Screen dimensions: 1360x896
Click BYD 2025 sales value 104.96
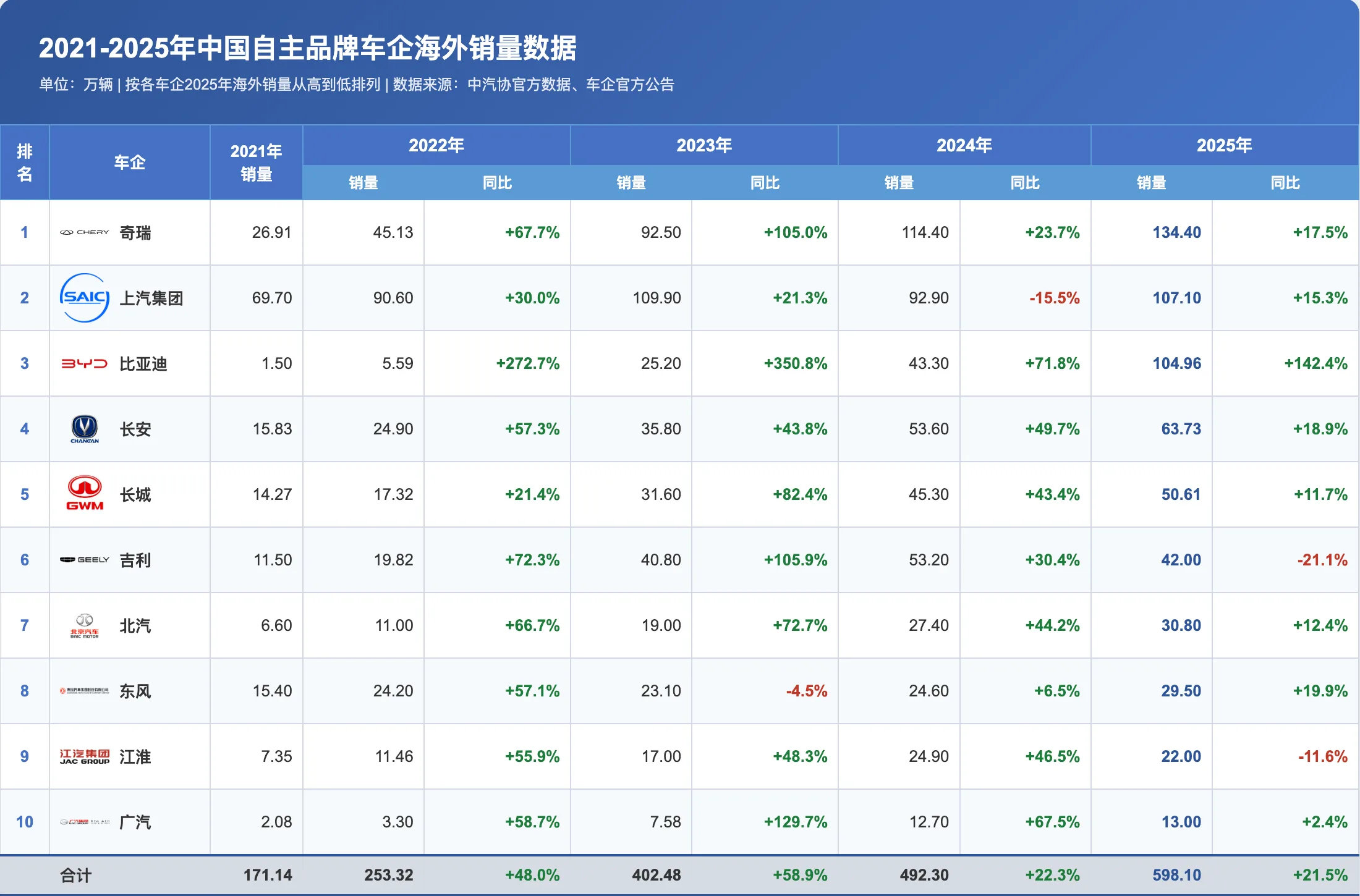1177,363
